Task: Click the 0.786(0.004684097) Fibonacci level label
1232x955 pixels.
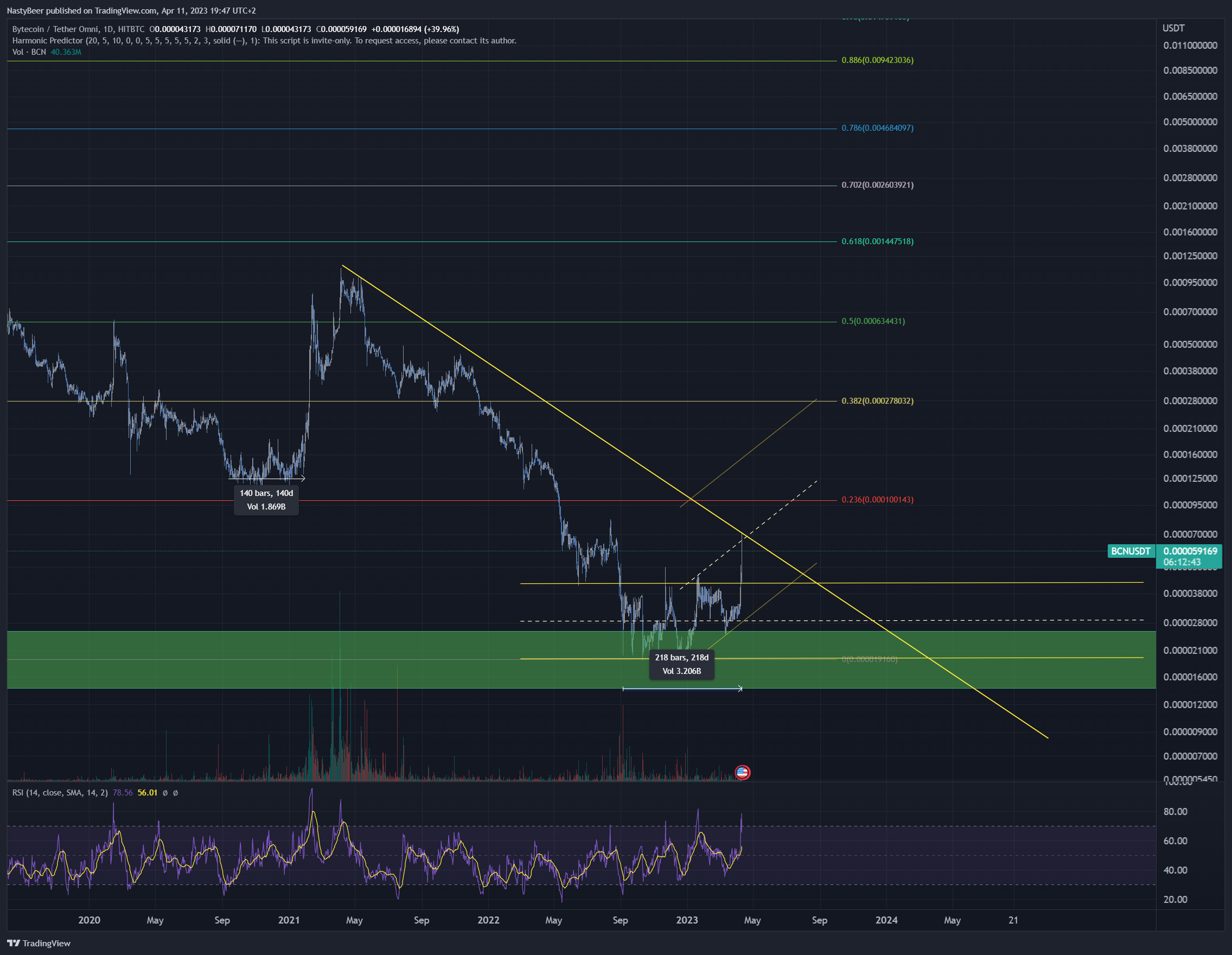Action: point(877,128)
